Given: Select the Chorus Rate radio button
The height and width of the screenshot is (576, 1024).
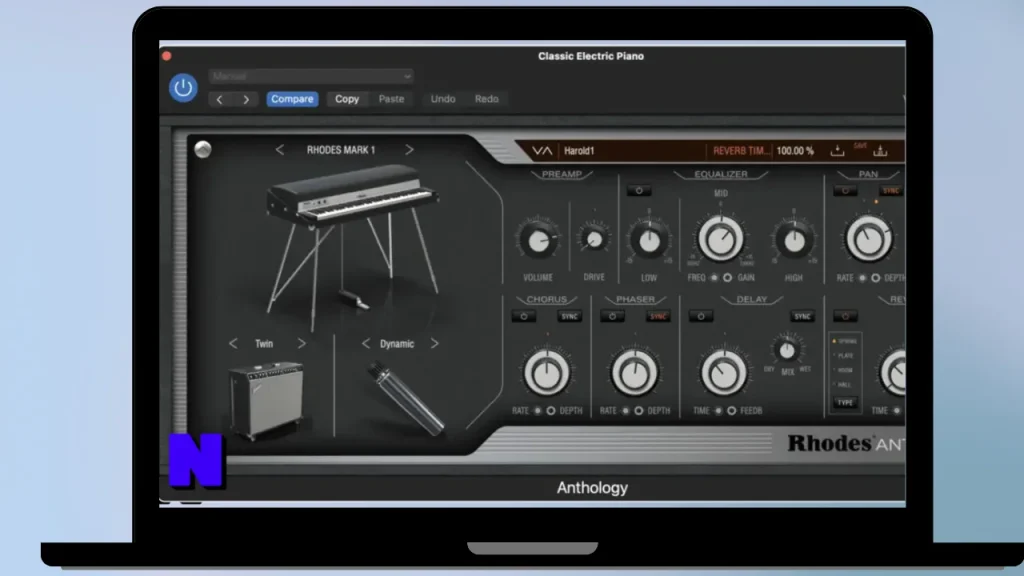Looking at the screenshot, I should 537,411.
